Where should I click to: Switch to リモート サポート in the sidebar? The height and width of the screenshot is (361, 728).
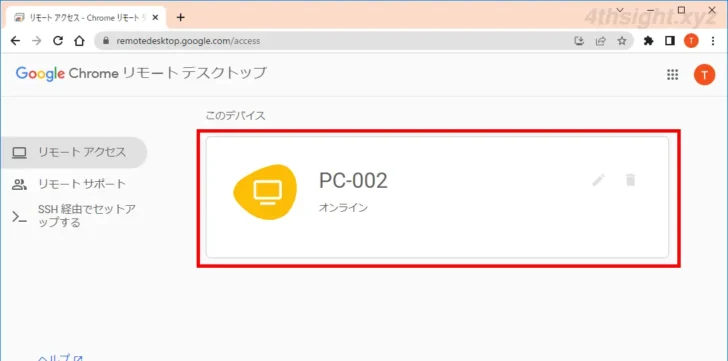pyautogui.click(x=73, y=184)
